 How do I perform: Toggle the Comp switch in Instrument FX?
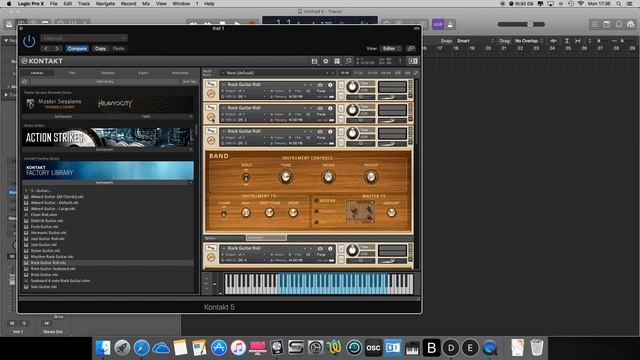click(224, 213)
